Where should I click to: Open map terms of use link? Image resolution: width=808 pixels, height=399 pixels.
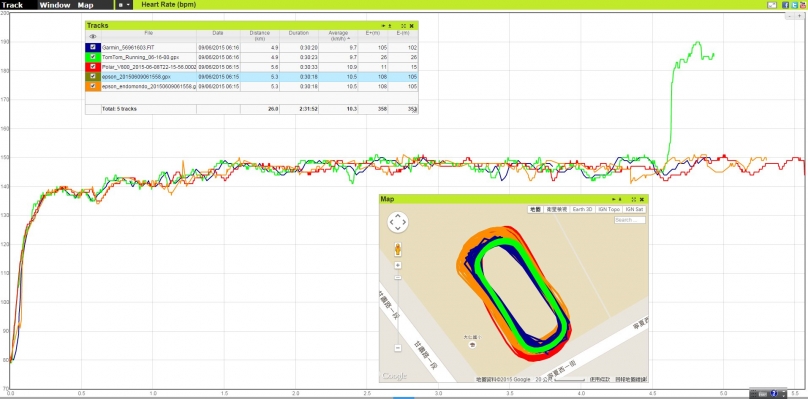pos(600,379)
